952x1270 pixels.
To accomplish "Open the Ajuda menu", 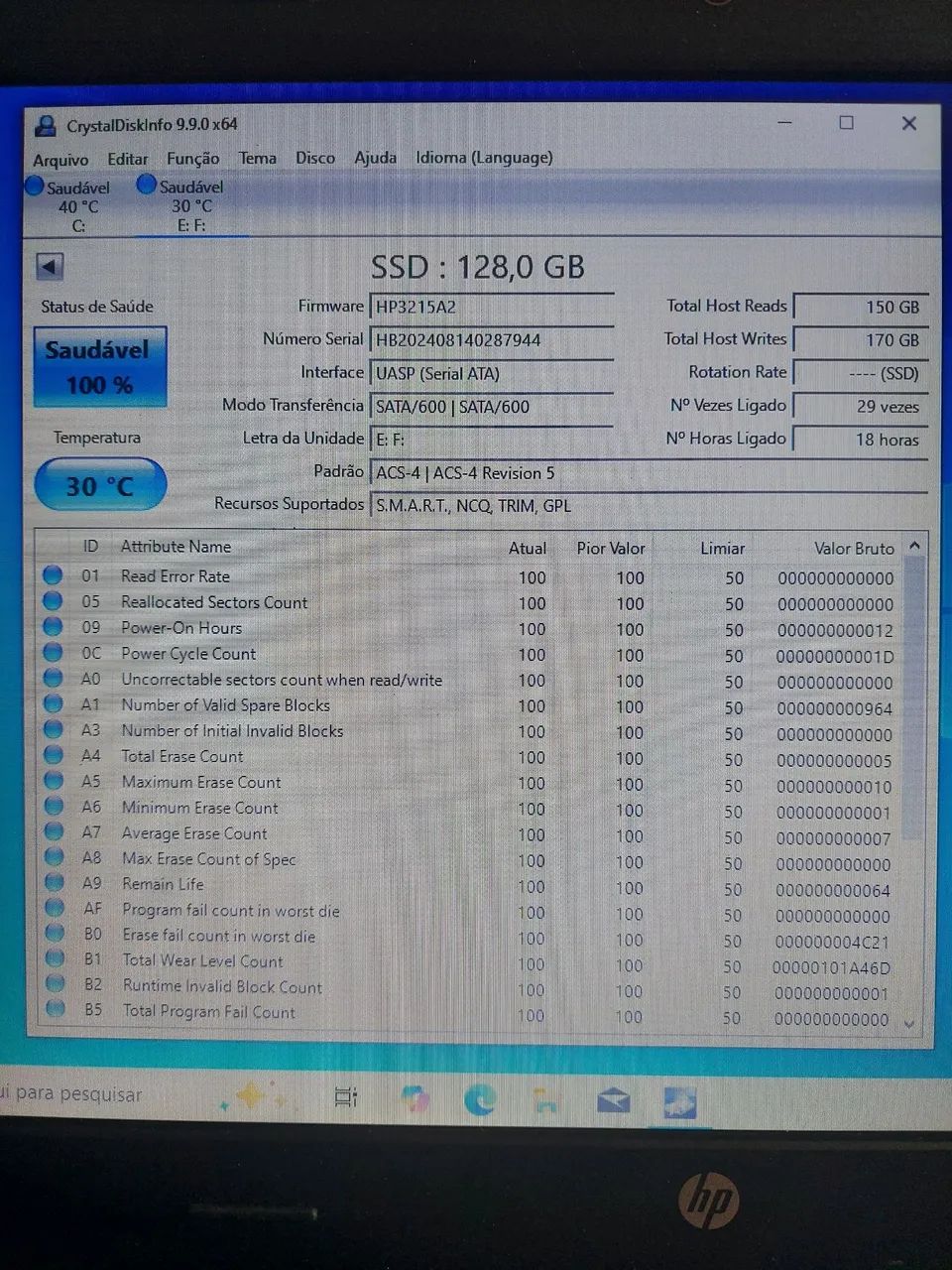I will tap(375, 157).
